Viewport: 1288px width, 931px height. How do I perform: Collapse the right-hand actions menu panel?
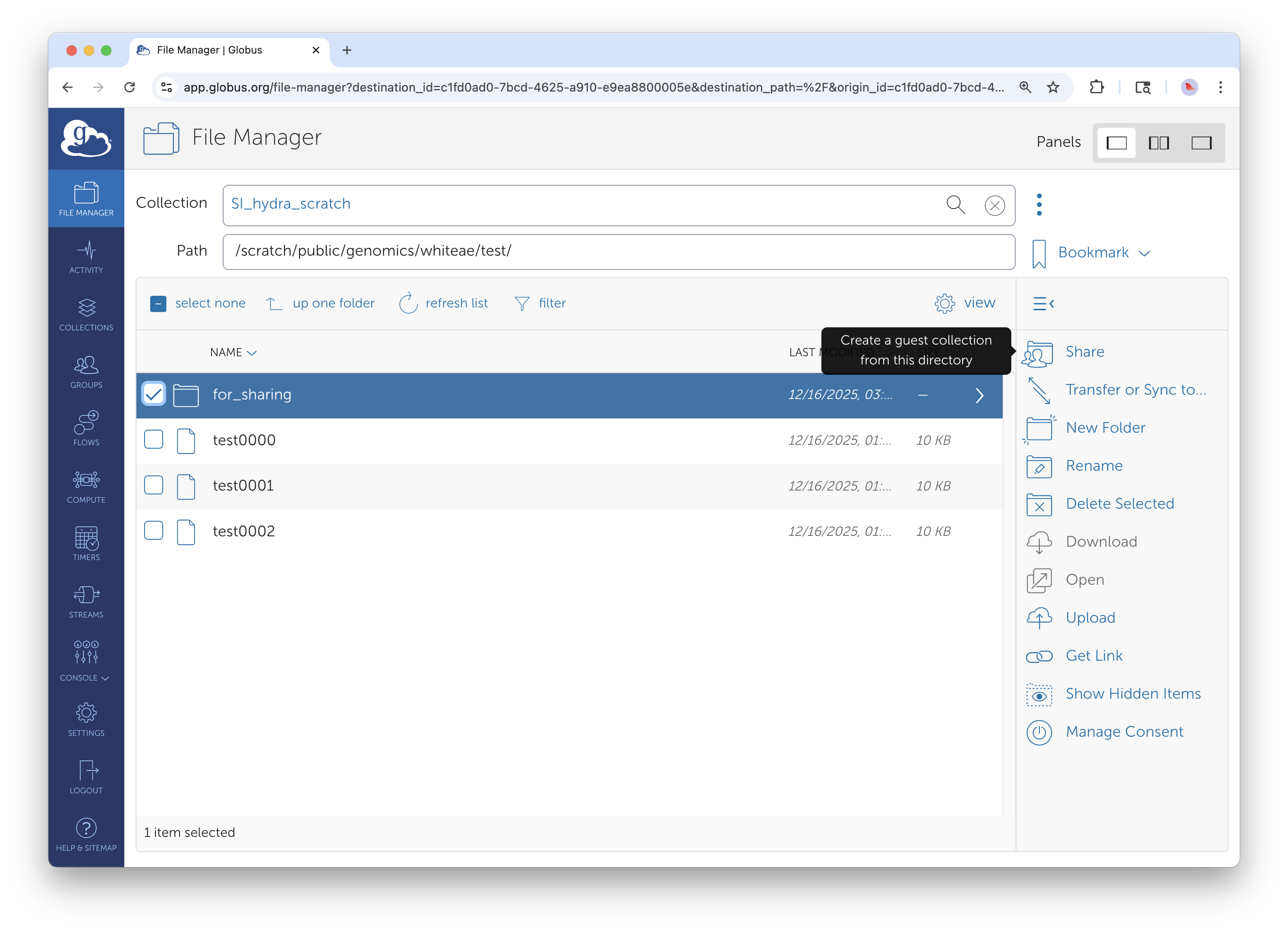click(1043, 304)
